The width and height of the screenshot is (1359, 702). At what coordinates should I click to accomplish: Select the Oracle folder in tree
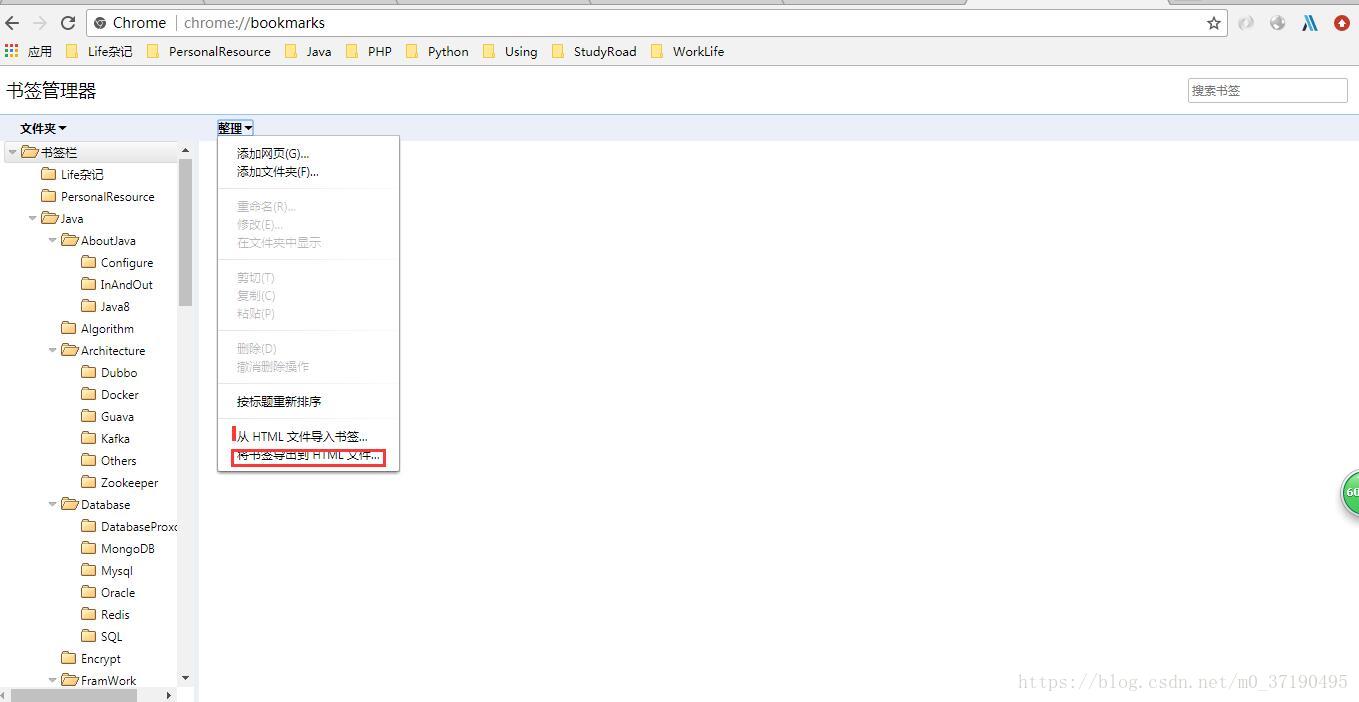point(108,592)
